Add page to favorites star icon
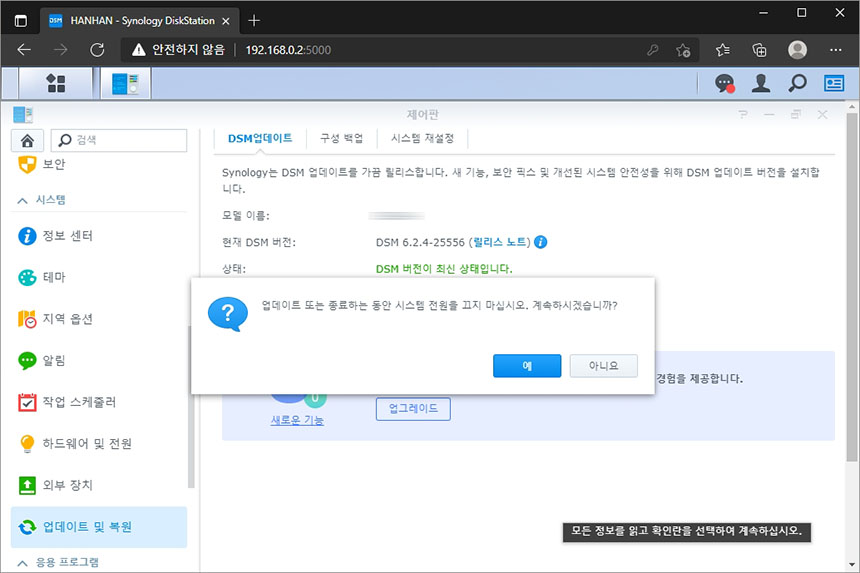 (683, 50)
